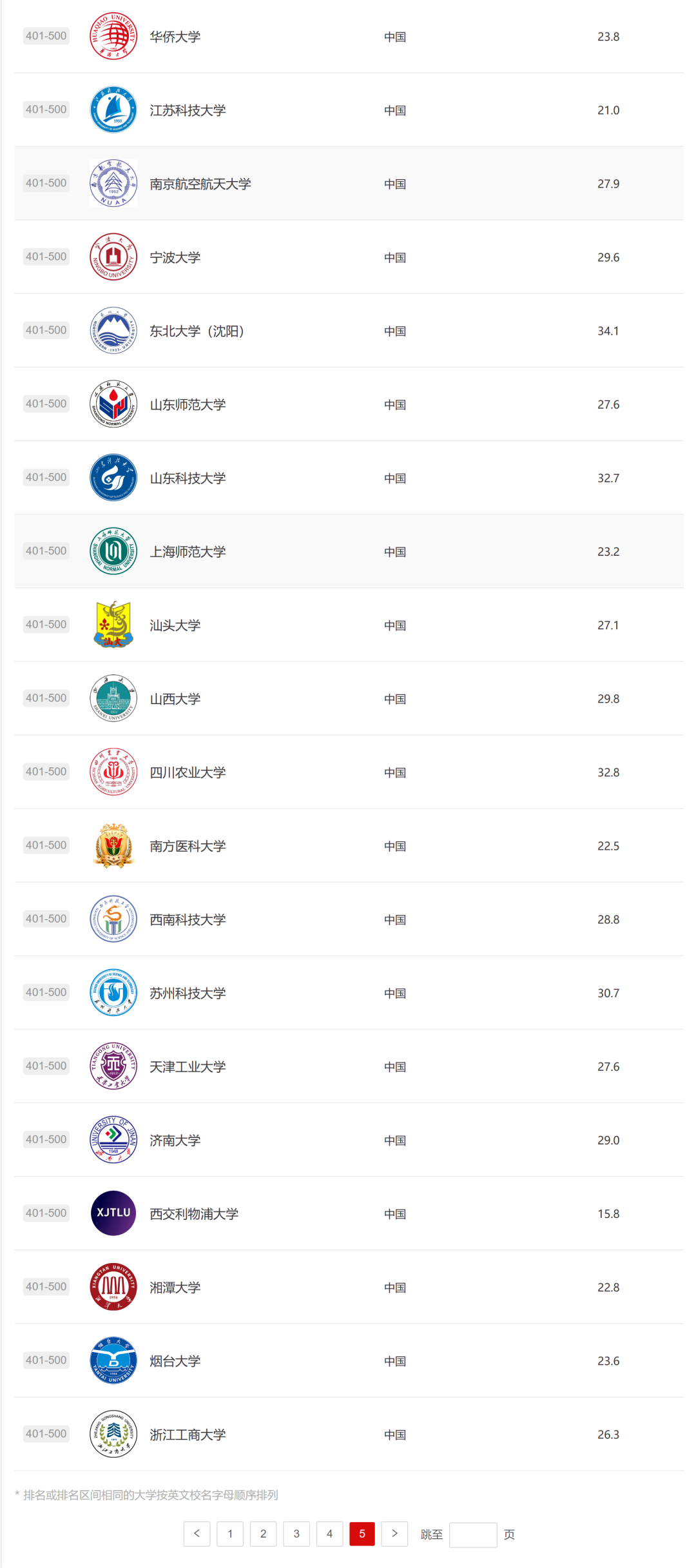Select current page 5 button
The width and height of the screenshot is (696, 1568).
(x=362, y=1534)
